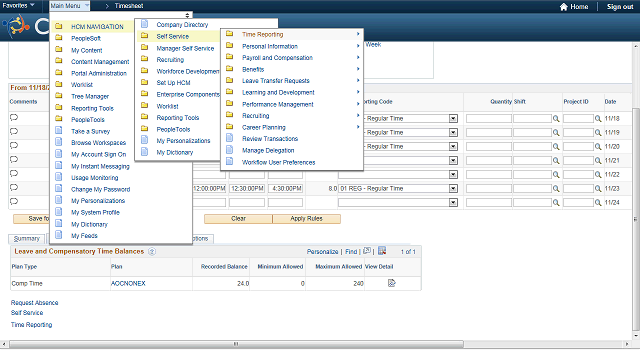Image resolution: width=640 pixels, height=360 pixels.
Task: Select Manager Self Service menu item
Action: click(x=185, y=48)
